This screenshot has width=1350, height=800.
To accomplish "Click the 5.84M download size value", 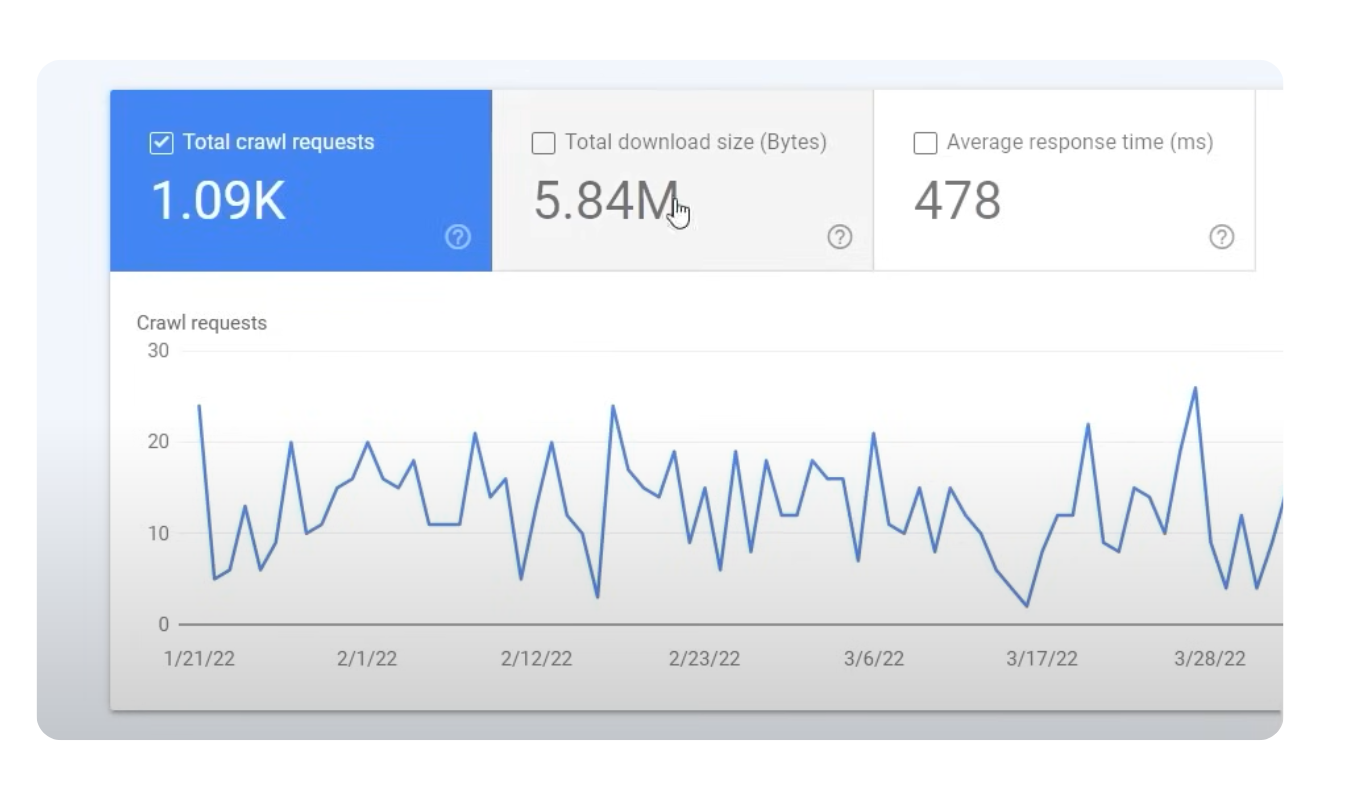I will (x=605, y=200).
